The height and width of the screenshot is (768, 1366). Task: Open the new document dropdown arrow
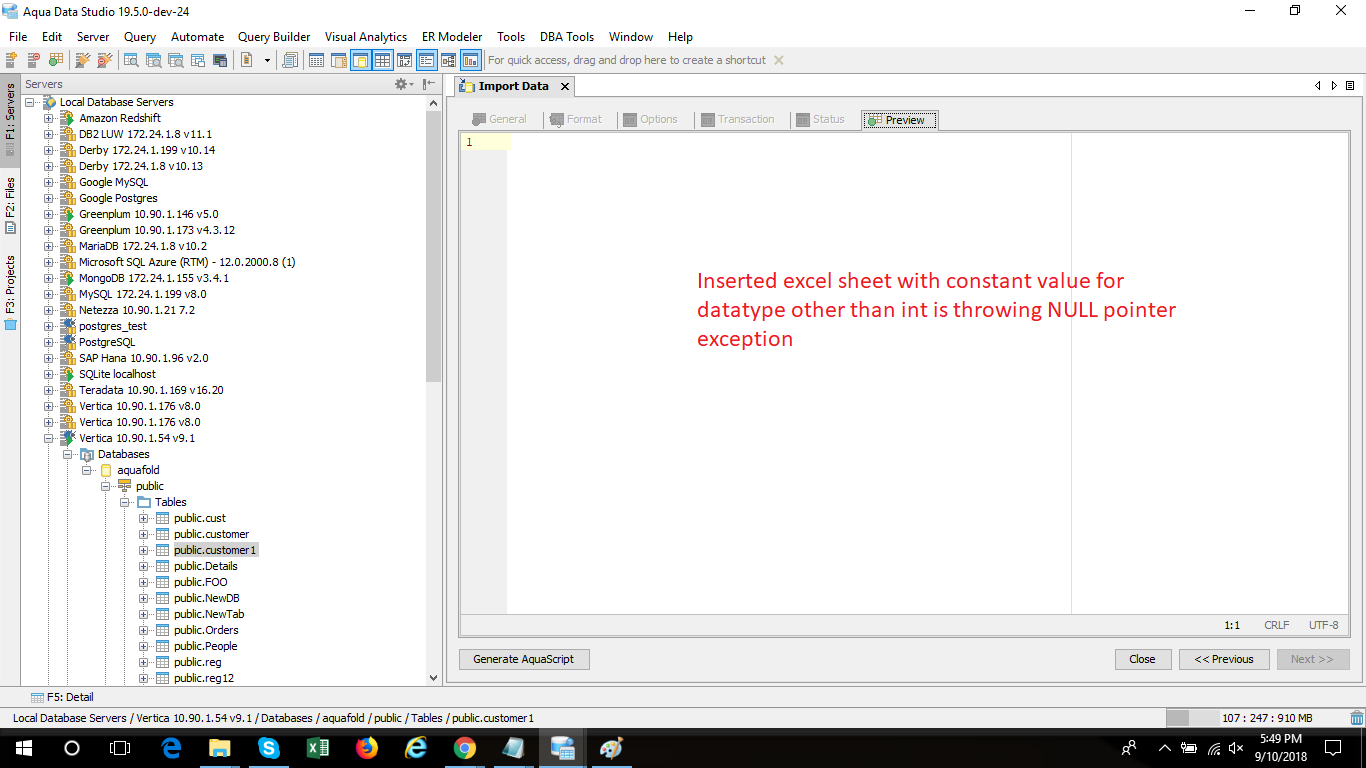point(267,61)
